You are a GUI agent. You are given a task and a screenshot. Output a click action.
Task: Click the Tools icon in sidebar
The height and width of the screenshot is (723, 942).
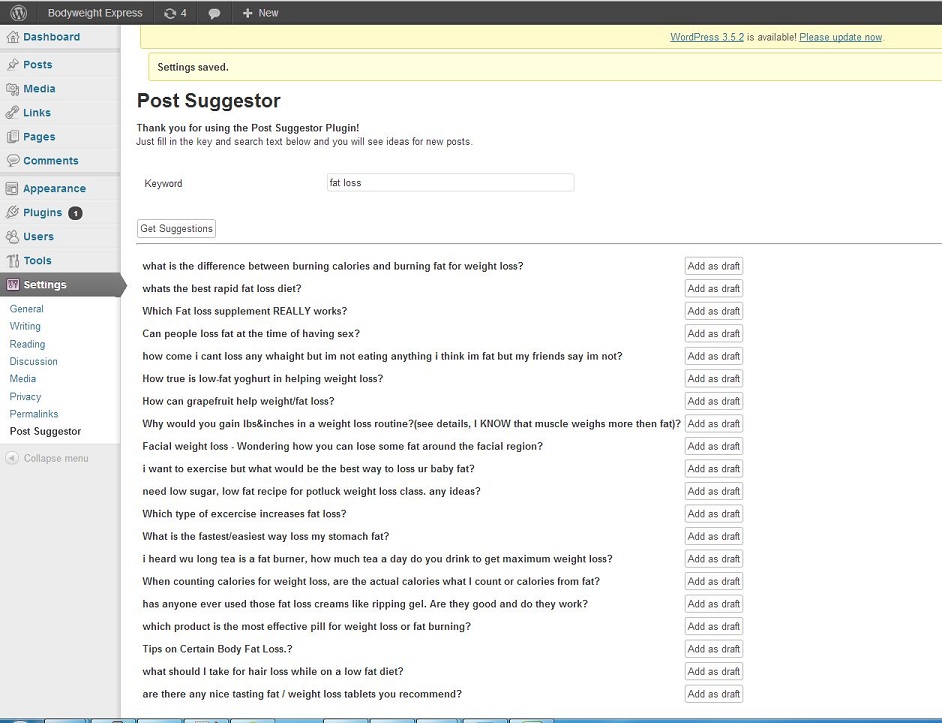click(12, 261)
